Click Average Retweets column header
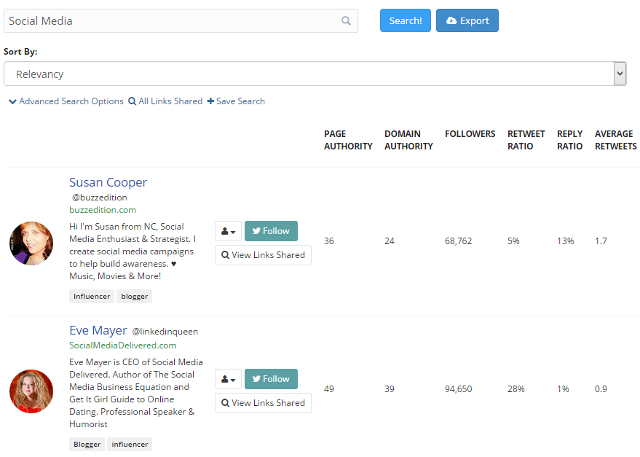640x457 pixels. (x=616, y=140)
